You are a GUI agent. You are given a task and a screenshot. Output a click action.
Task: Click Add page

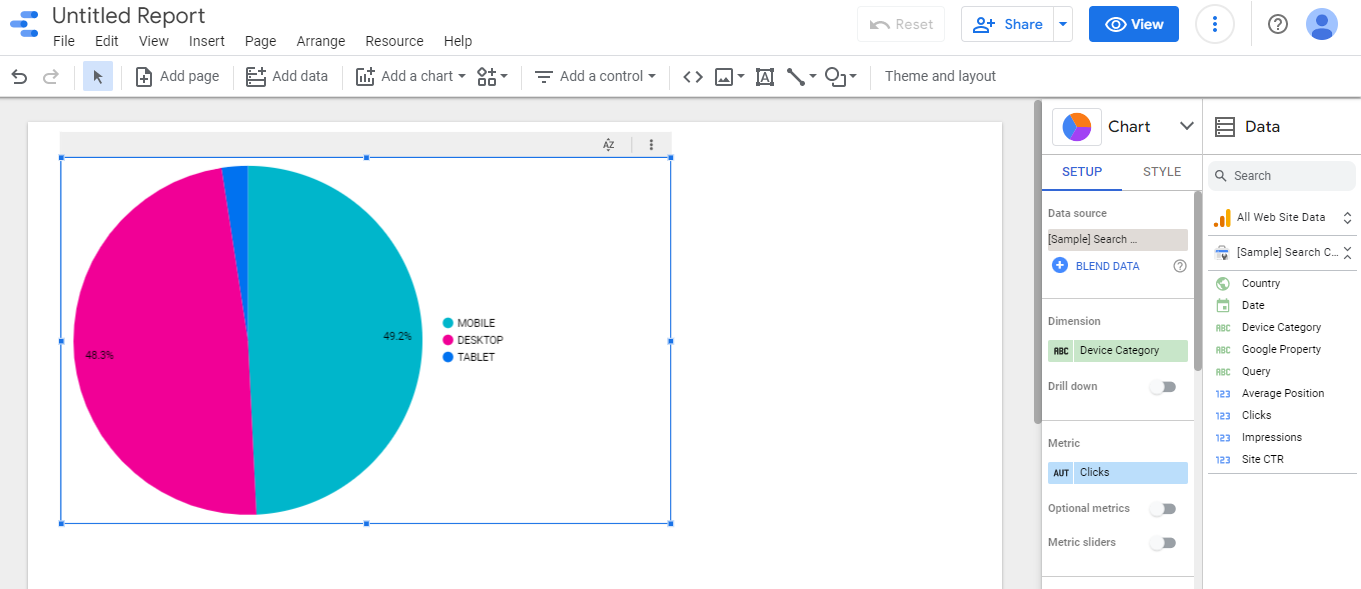177,76
